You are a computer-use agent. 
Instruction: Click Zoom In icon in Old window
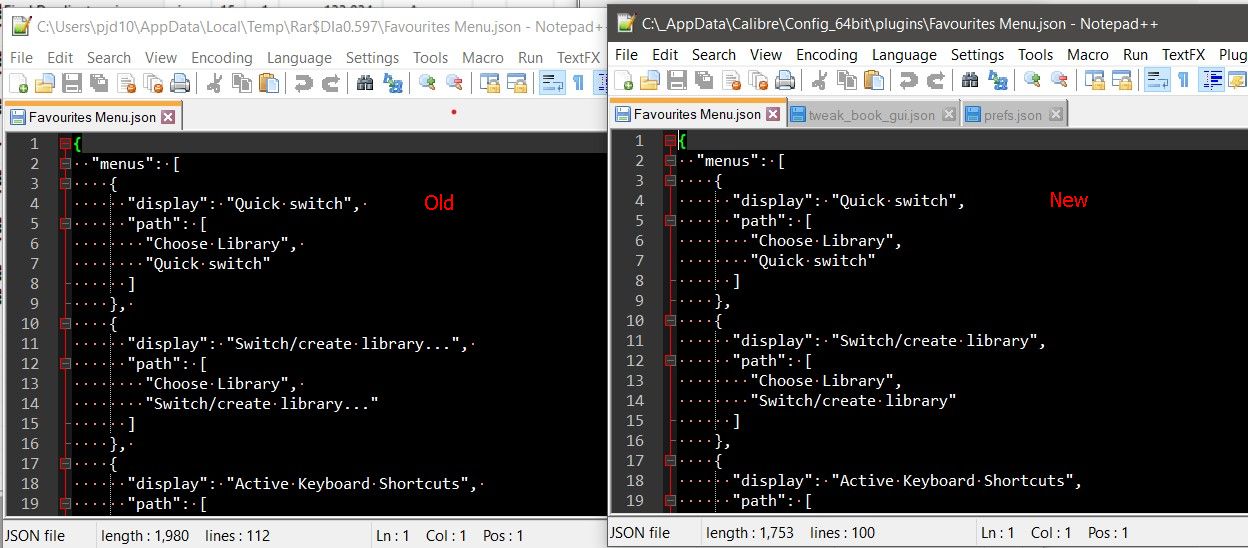pyautogui.click(x=427, y=84)
